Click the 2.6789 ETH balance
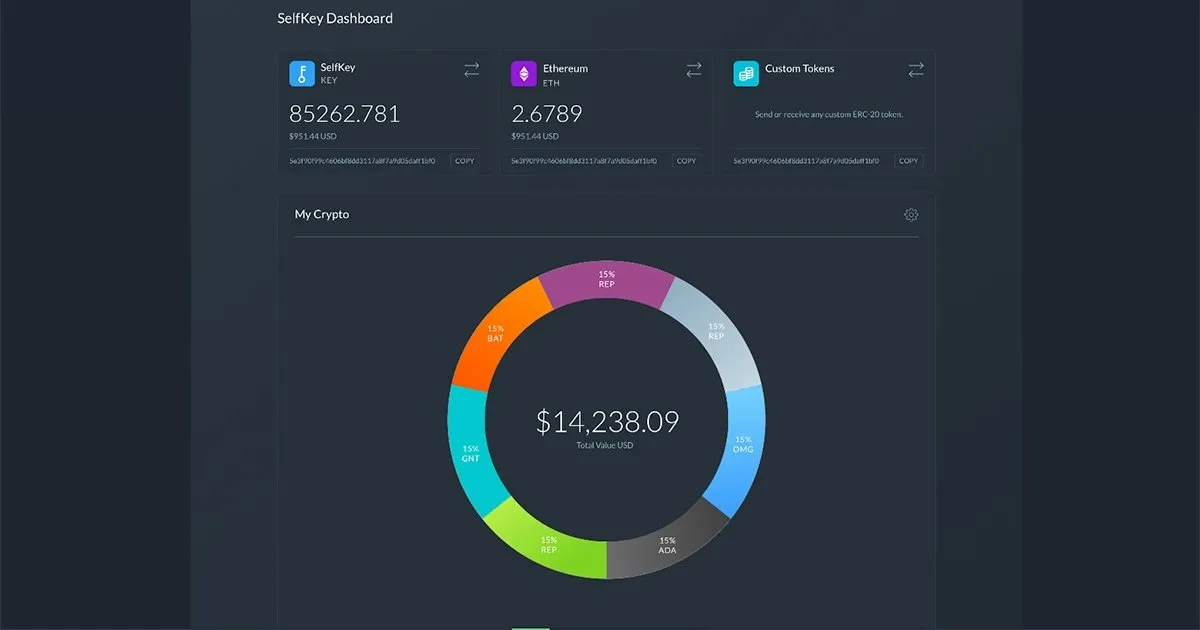 pyautogui.click(x=546, y=114)
